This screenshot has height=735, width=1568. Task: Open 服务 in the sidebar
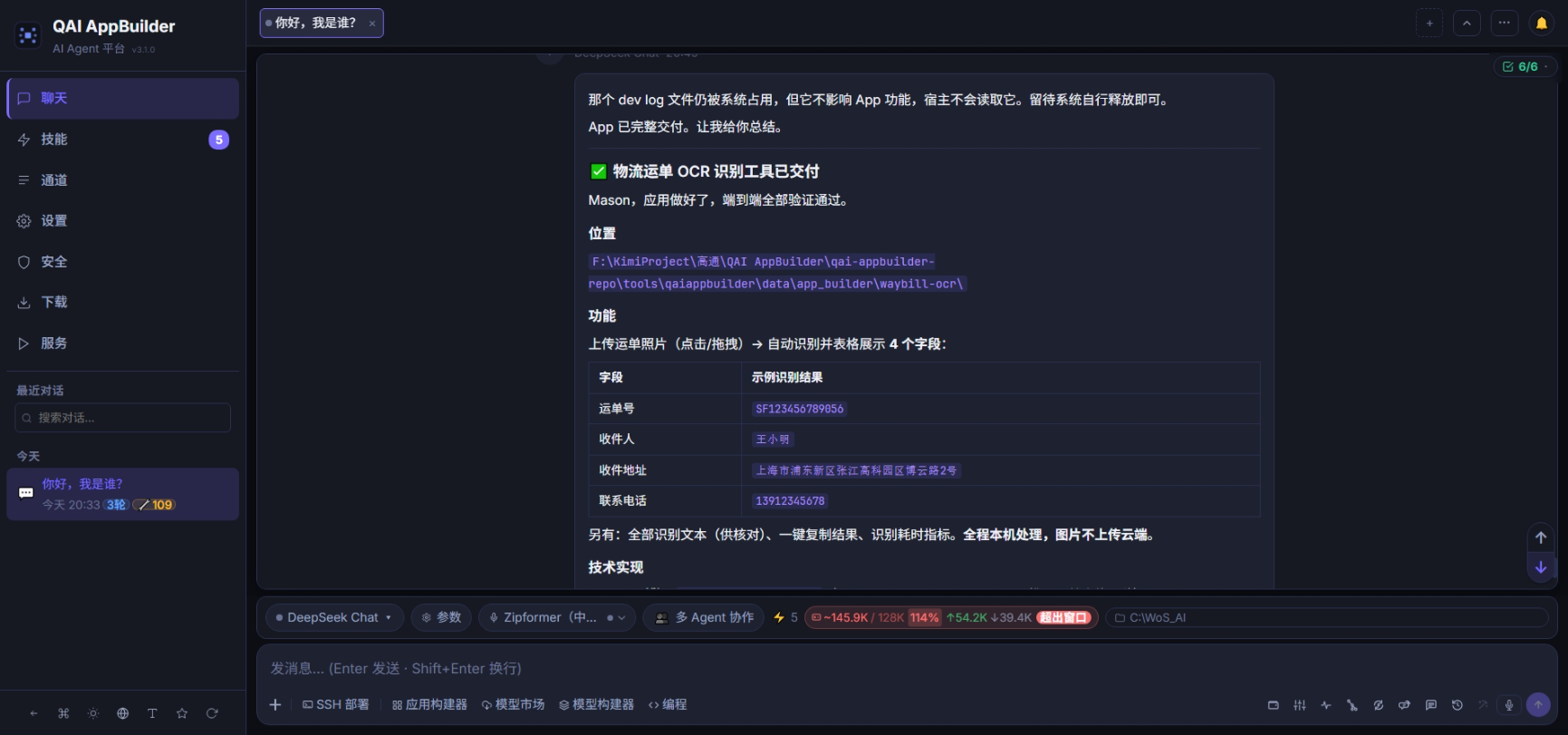coord(122,343)
